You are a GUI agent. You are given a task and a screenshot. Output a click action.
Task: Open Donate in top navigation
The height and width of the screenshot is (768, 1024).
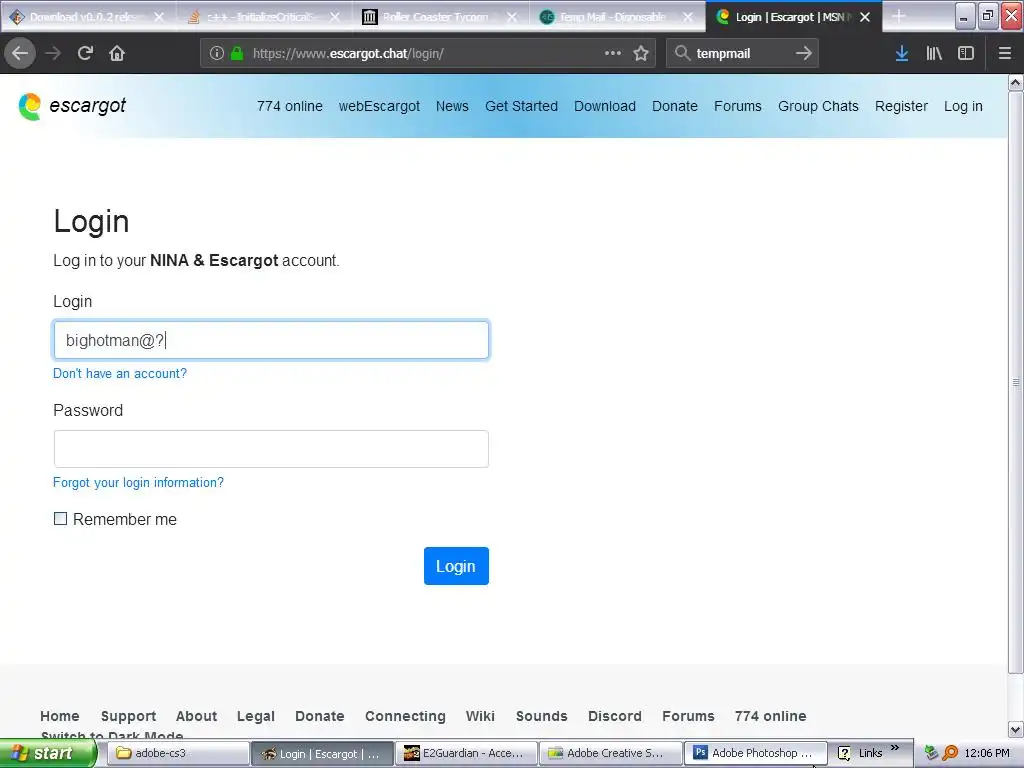click(675, 106)
